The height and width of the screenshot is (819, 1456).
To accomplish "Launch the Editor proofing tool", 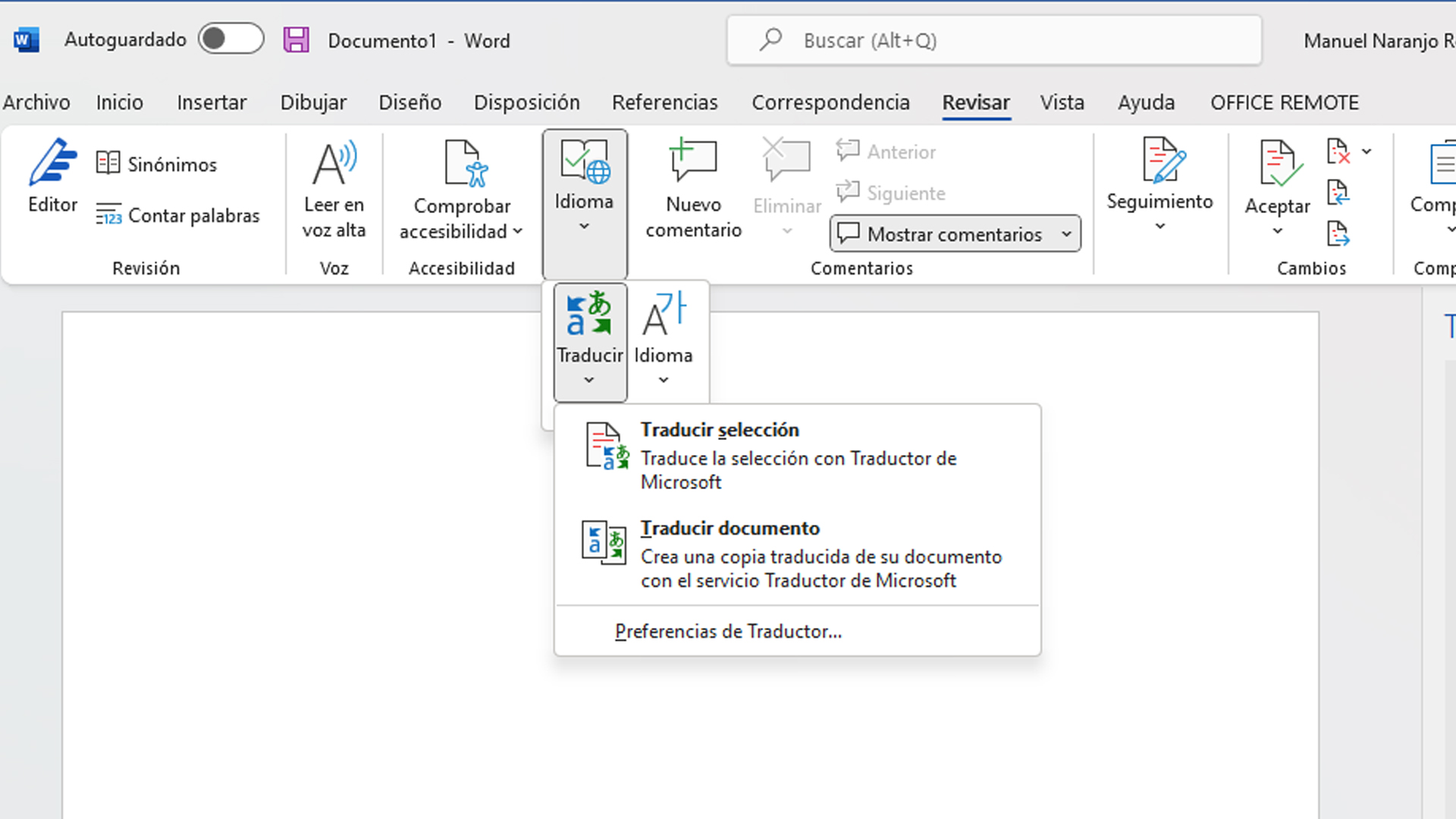I will pos(52,176).
